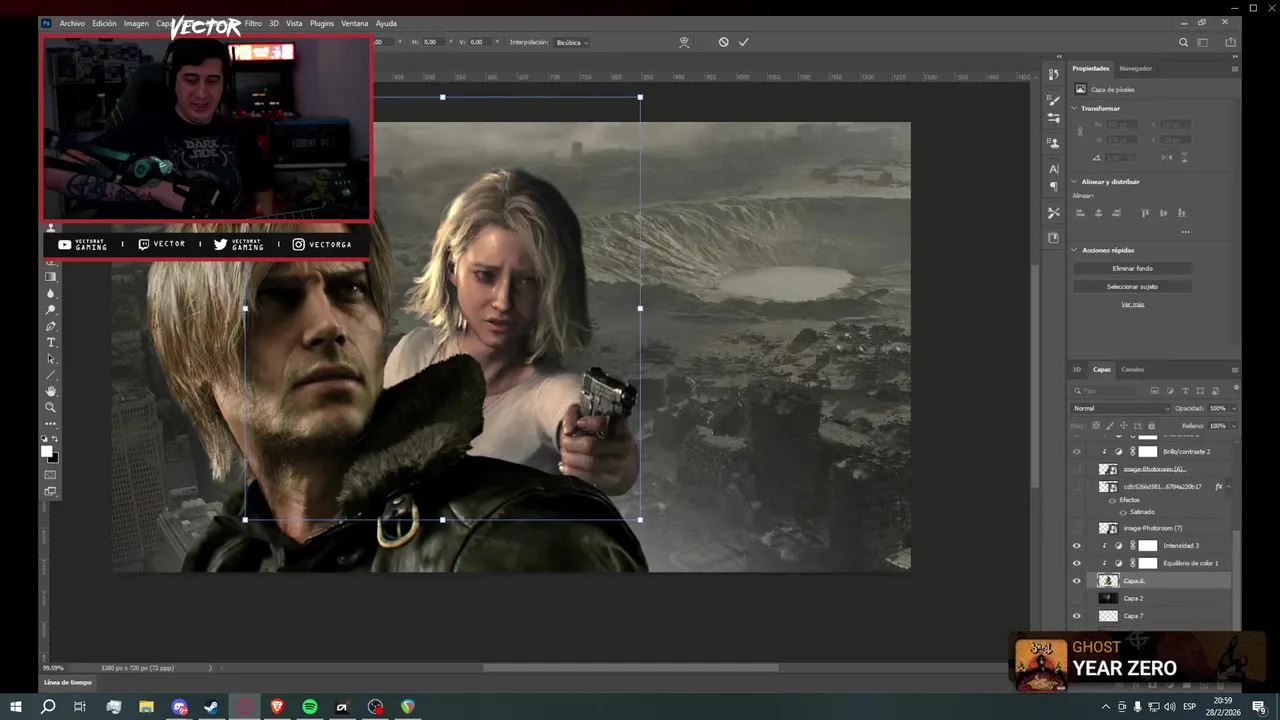Select the Zoom magnifier tool
This screenshot has width=1280, height=720.
[51, 407]
